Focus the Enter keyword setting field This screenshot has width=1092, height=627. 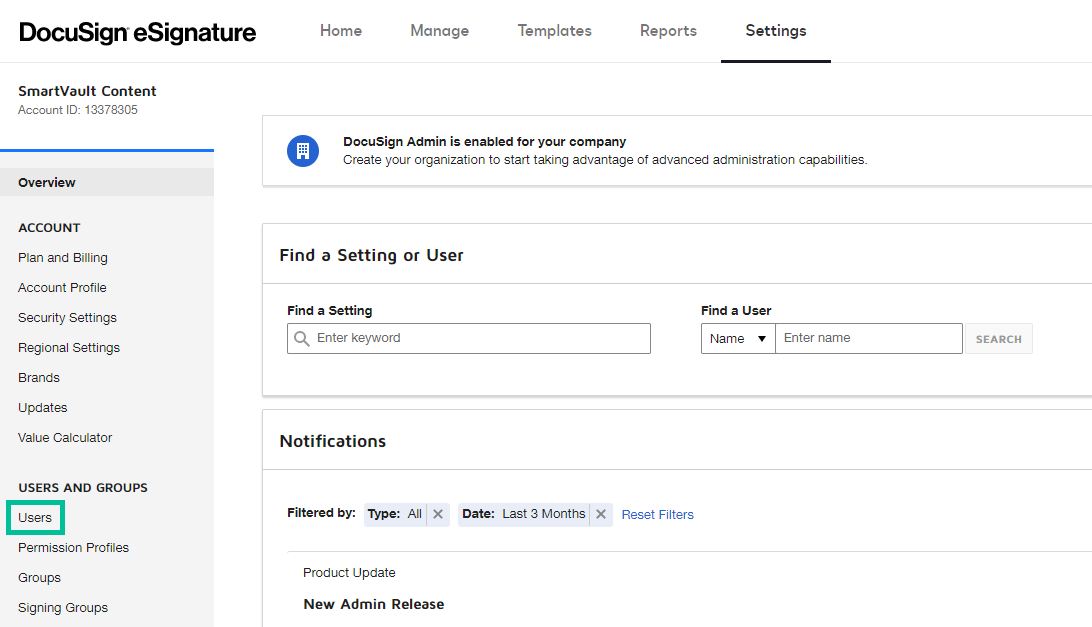pyautogui.click(x=480, y=339)
